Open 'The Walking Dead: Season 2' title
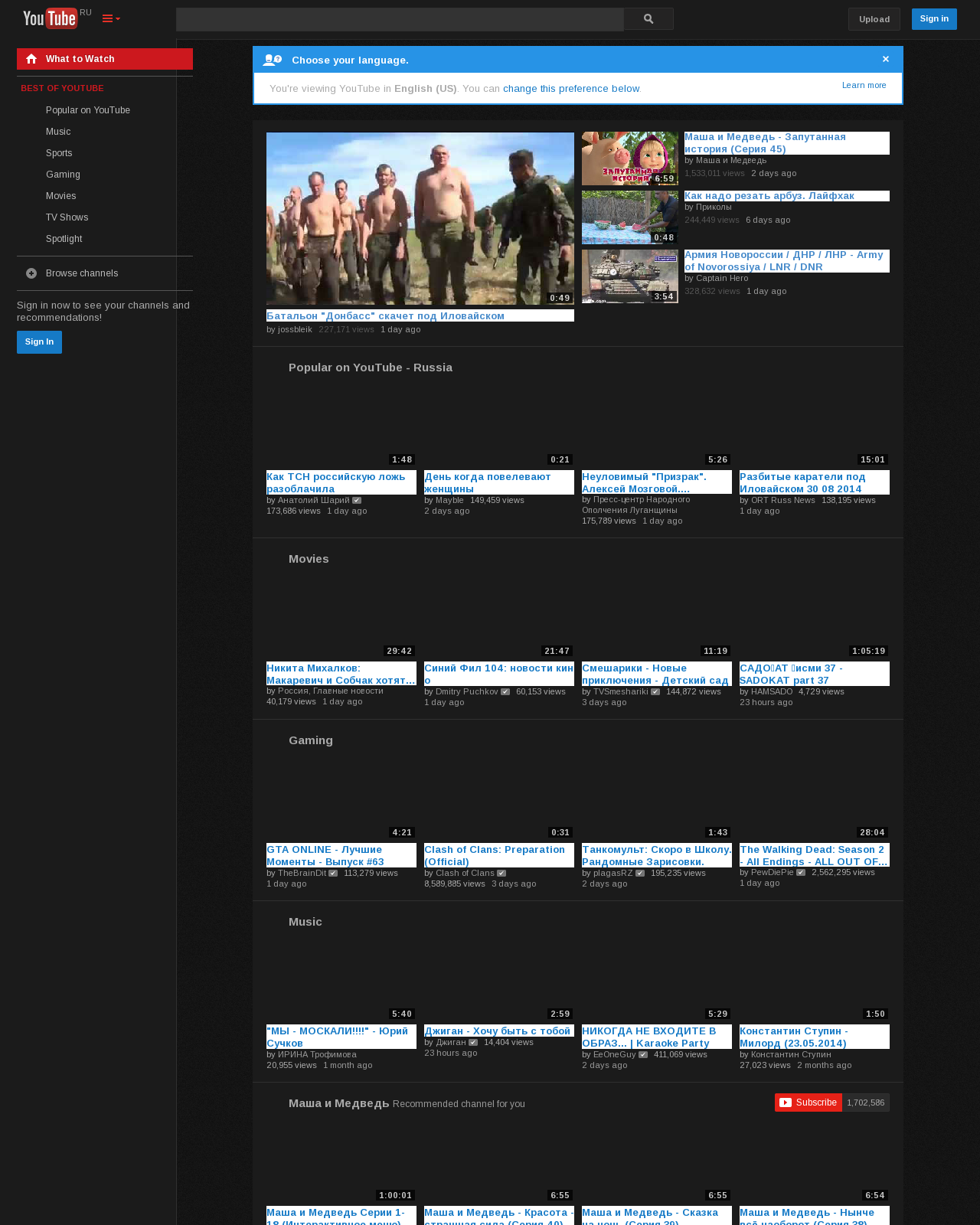Viewport: 980px width, 1225px height. (x=814, y=855)
